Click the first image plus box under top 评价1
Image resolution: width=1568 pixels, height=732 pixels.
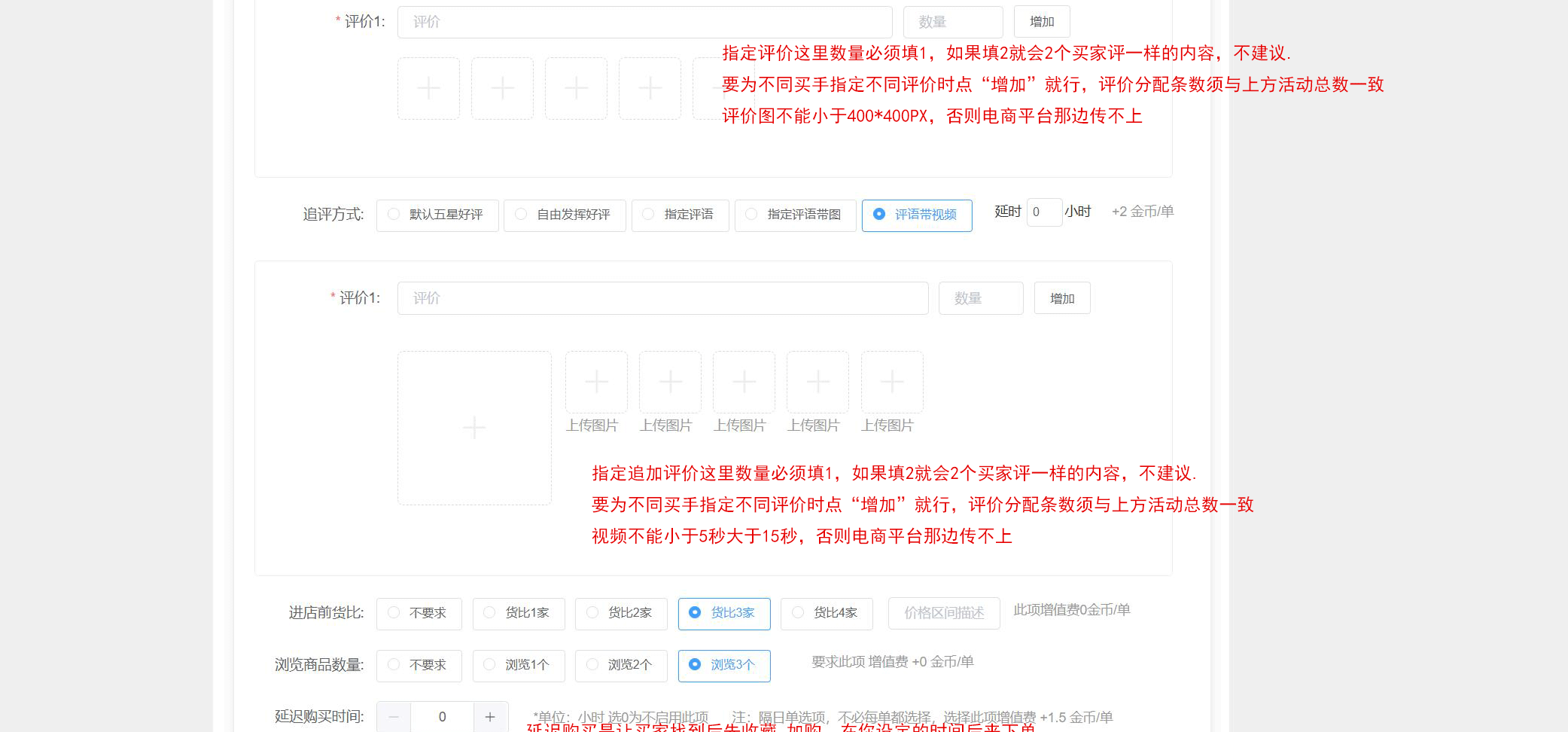[x=428, y=88]
